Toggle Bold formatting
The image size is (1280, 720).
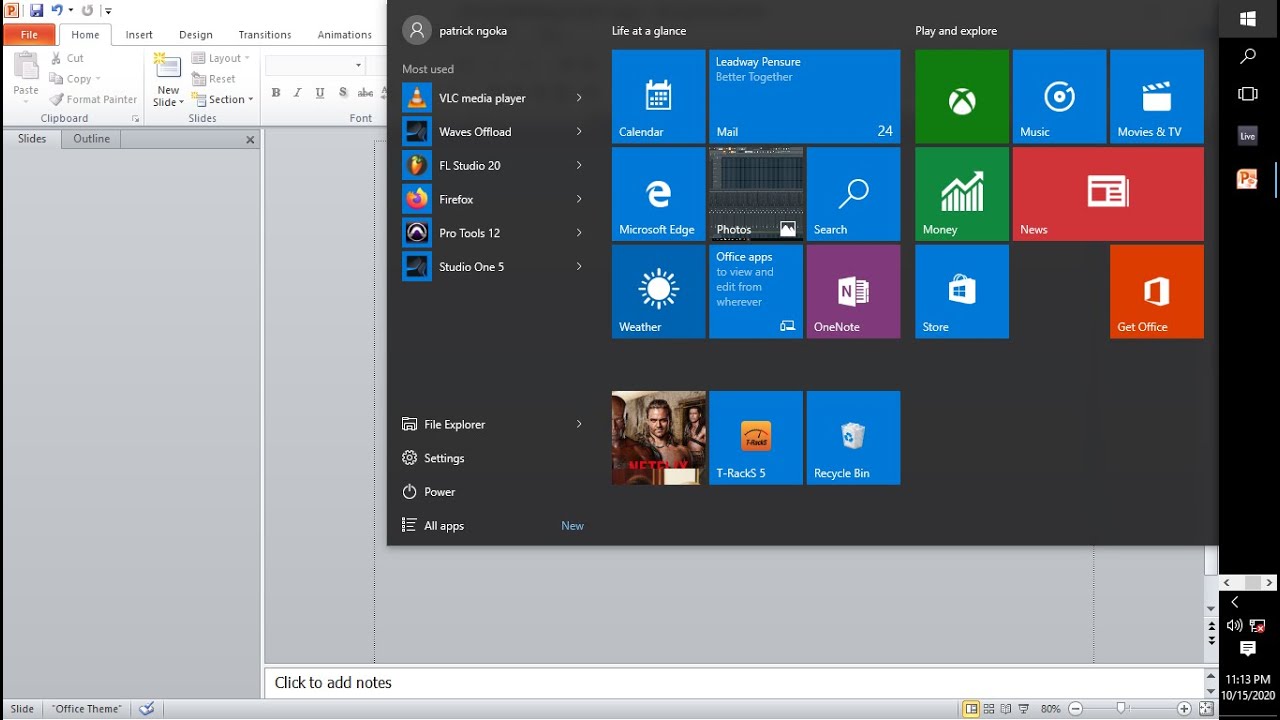point(276,93)
